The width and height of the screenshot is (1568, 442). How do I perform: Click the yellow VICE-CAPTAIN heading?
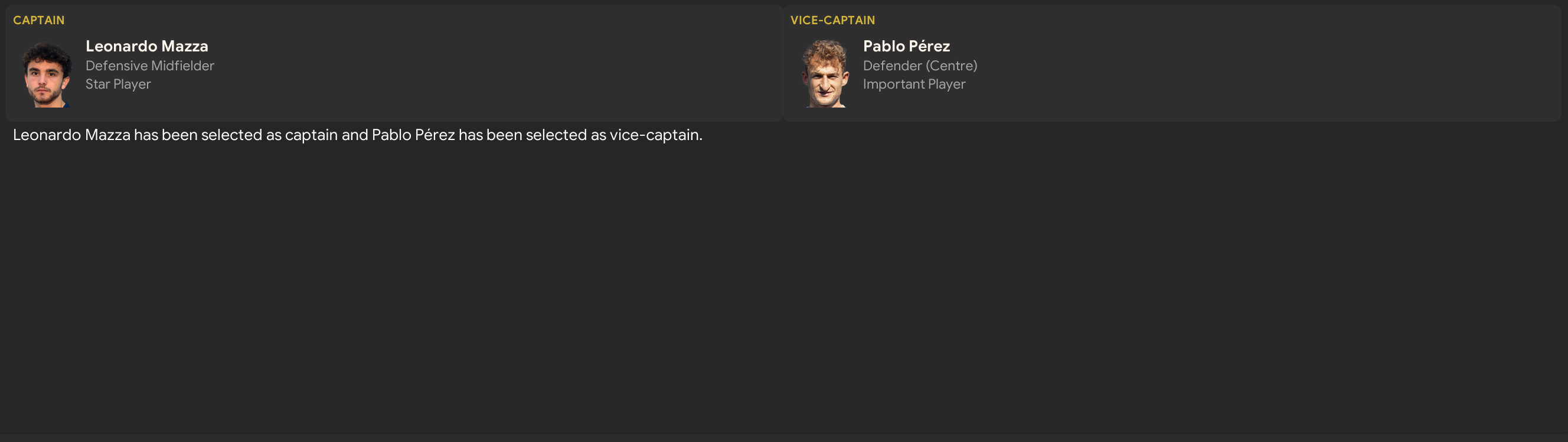[x=832, y=20]
